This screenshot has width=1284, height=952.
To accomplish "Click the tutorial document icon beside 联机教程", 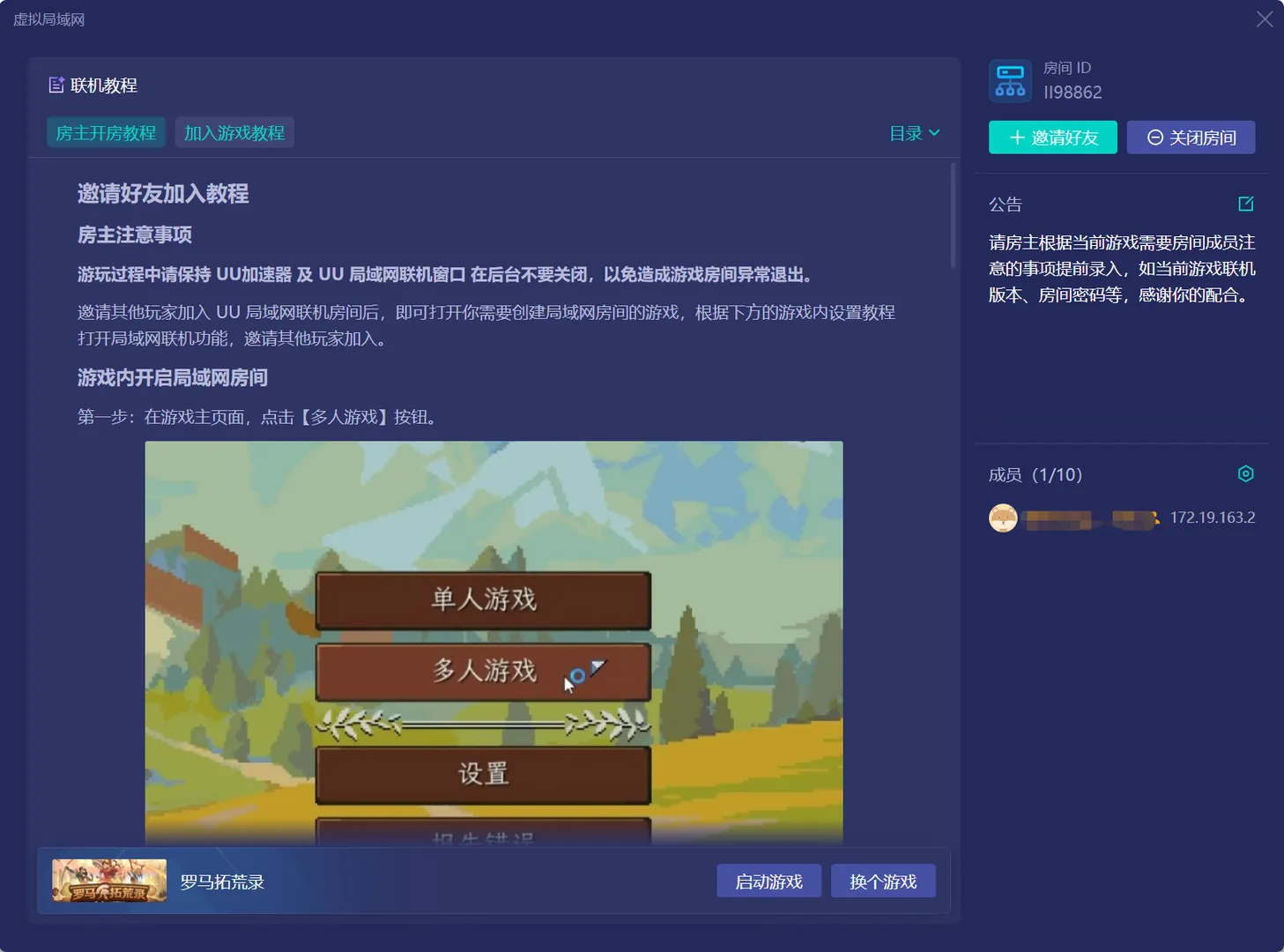I will coord(56,85).
